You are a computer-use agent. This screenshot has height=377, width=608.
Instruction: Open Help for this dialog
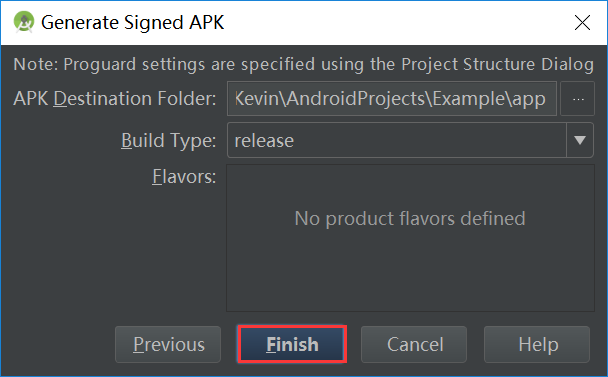click(537, 344)
